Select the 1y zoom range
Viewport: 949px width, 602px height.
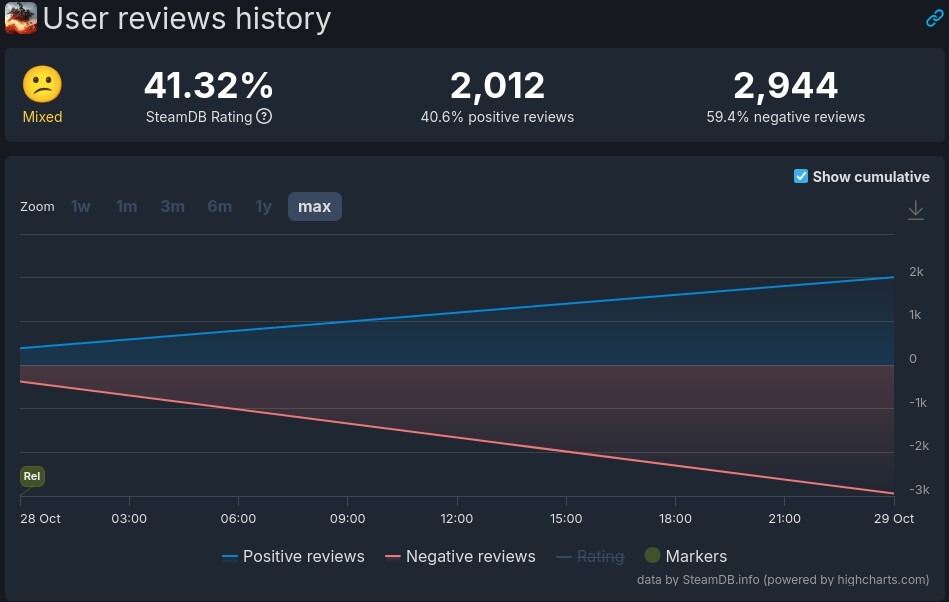point(263,206)
